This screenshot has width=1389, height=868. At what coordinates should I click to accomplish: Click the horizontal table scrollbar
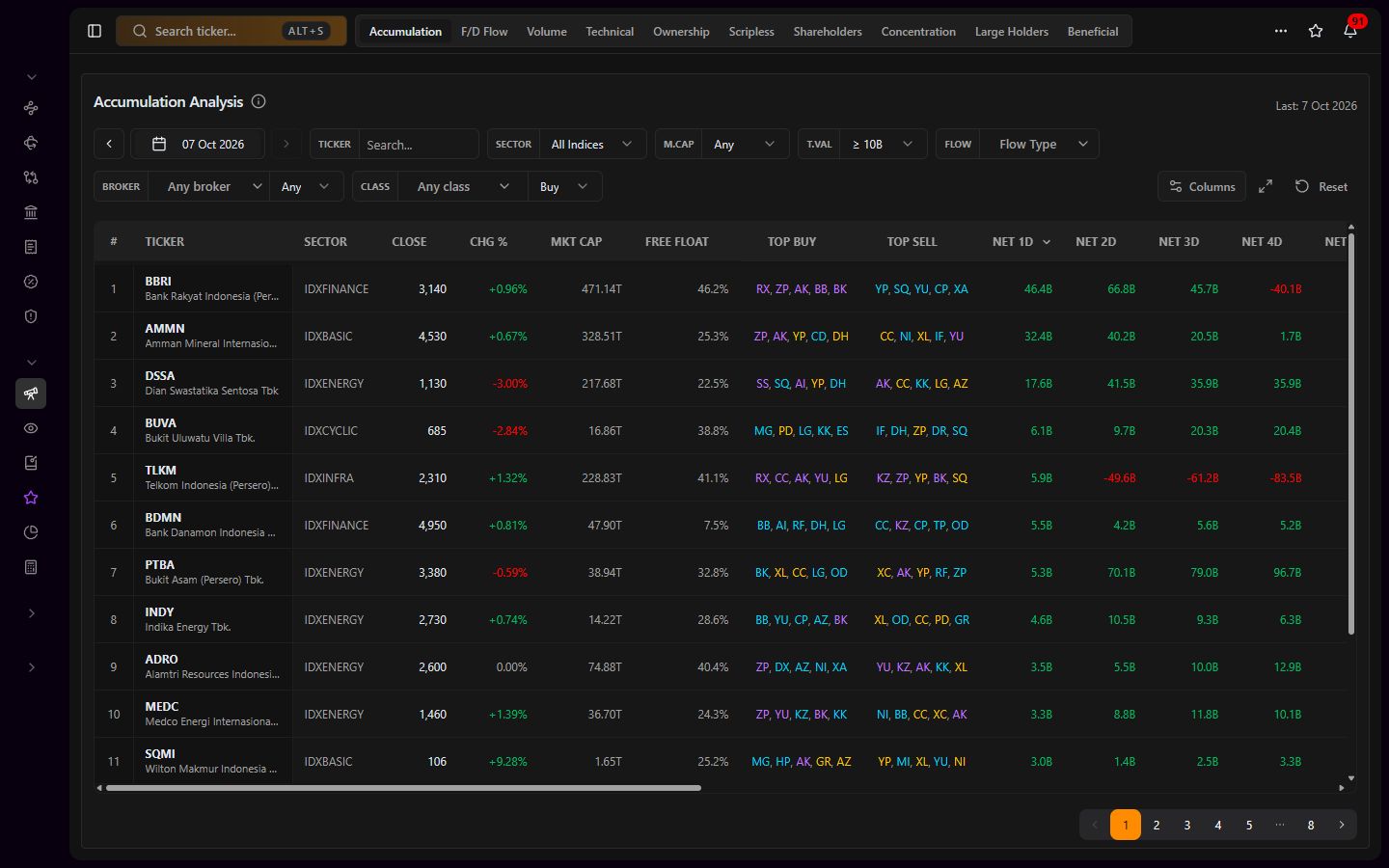click(x=403, y=788)
